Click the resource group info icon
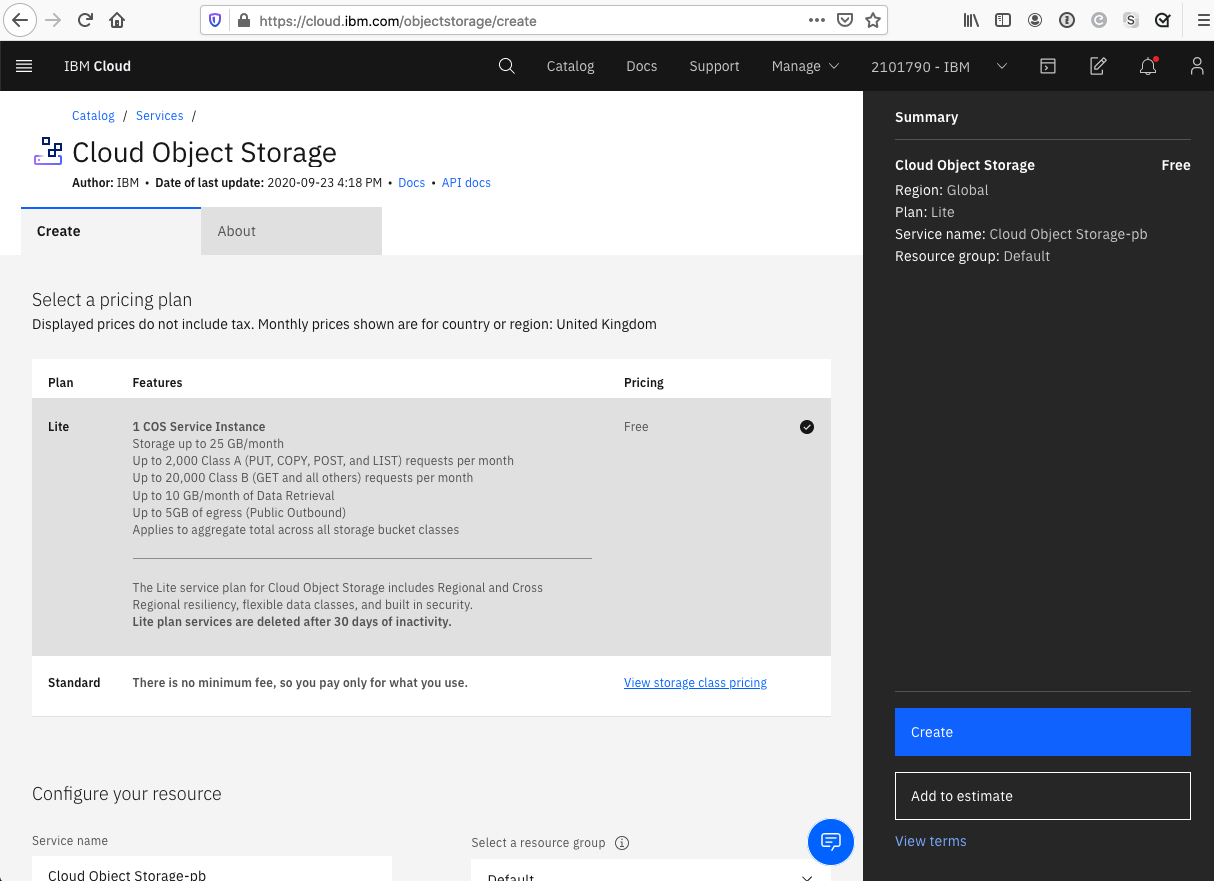The height and width of the screenshot is (881, 1214). 622,843
